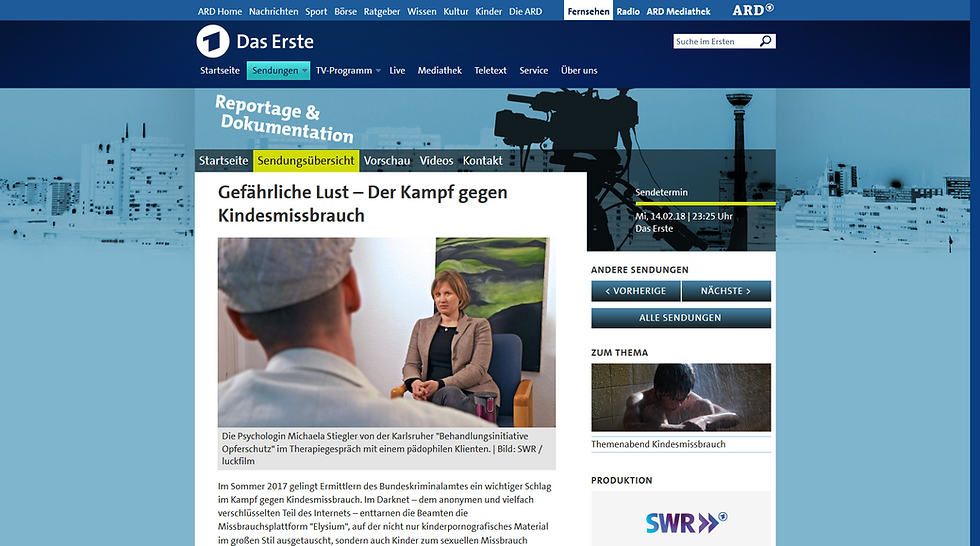980x546 pixels.
Task: Open the SWR production logo
Action: pyautogui.click(x=686, y=522)
